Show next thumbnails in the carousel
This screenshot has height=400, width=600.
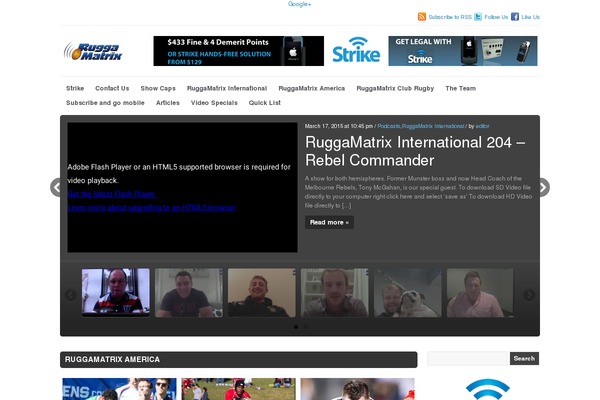click(529, 295)
